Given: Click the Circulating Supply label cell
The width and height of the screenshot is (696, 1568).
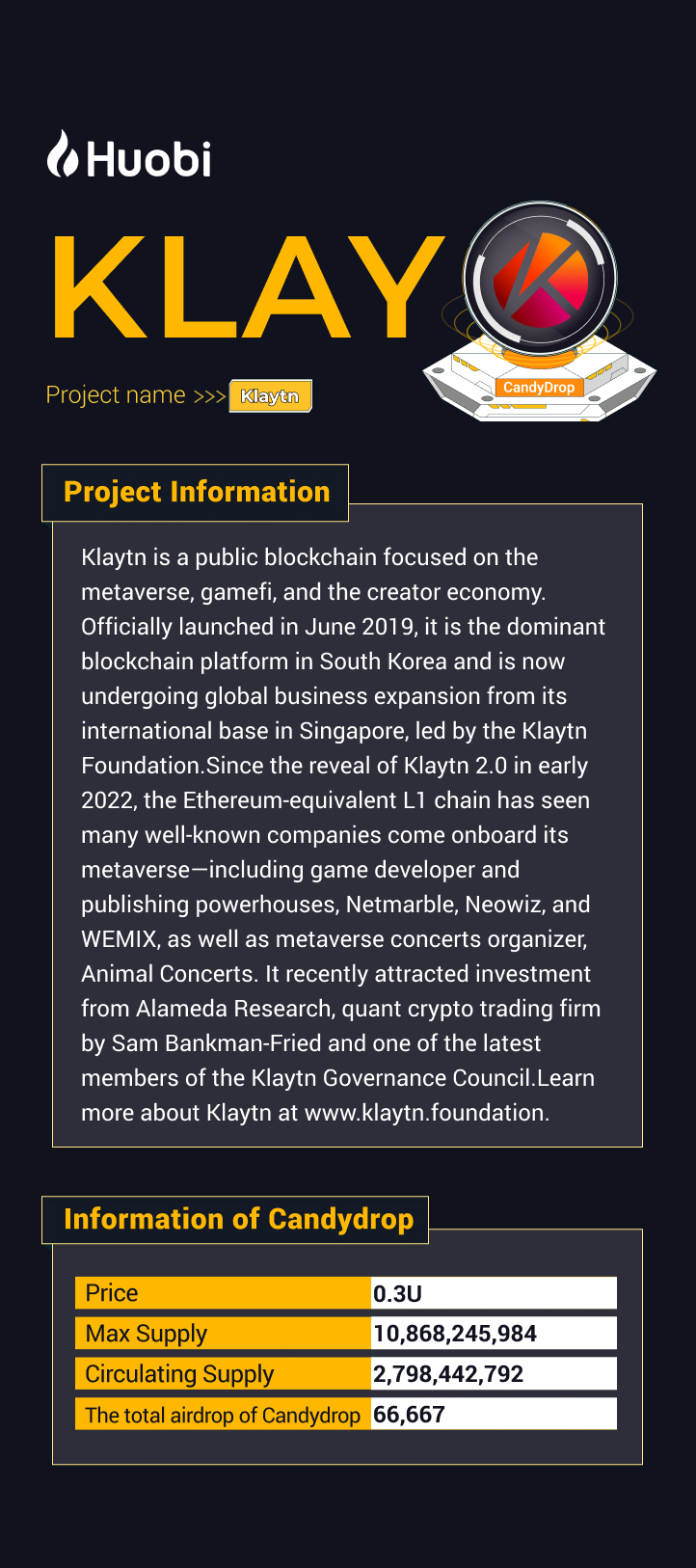Looking at the screenshot, I should (x=223, y=1374).
